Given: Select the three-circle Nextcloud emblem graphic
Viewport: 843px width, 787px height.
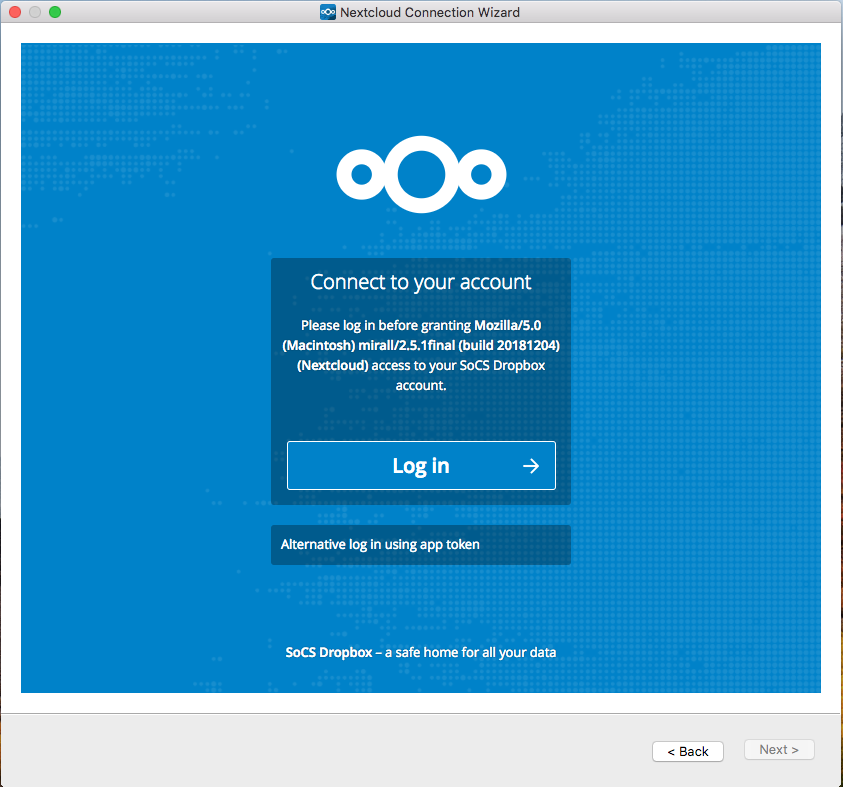Looking at the screenshot, I should [421, 172].
